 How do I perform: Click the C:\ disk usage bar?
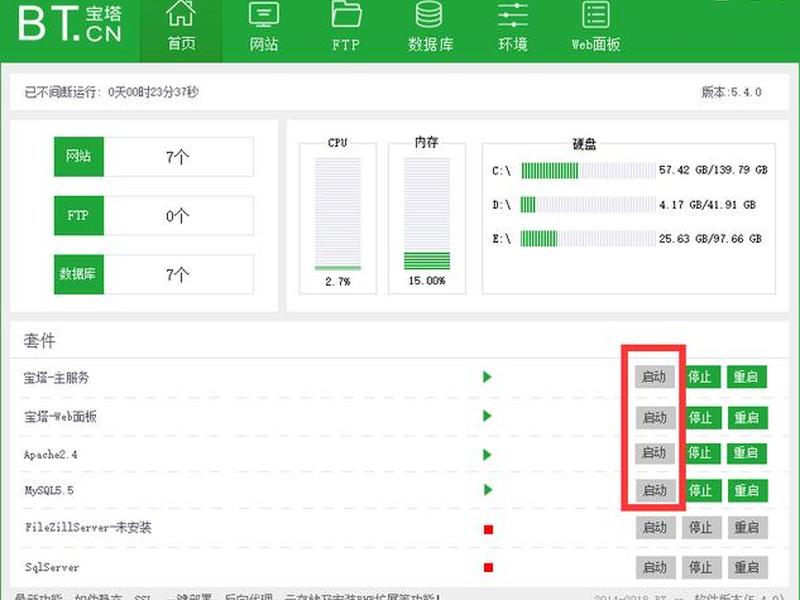(588, 170)
